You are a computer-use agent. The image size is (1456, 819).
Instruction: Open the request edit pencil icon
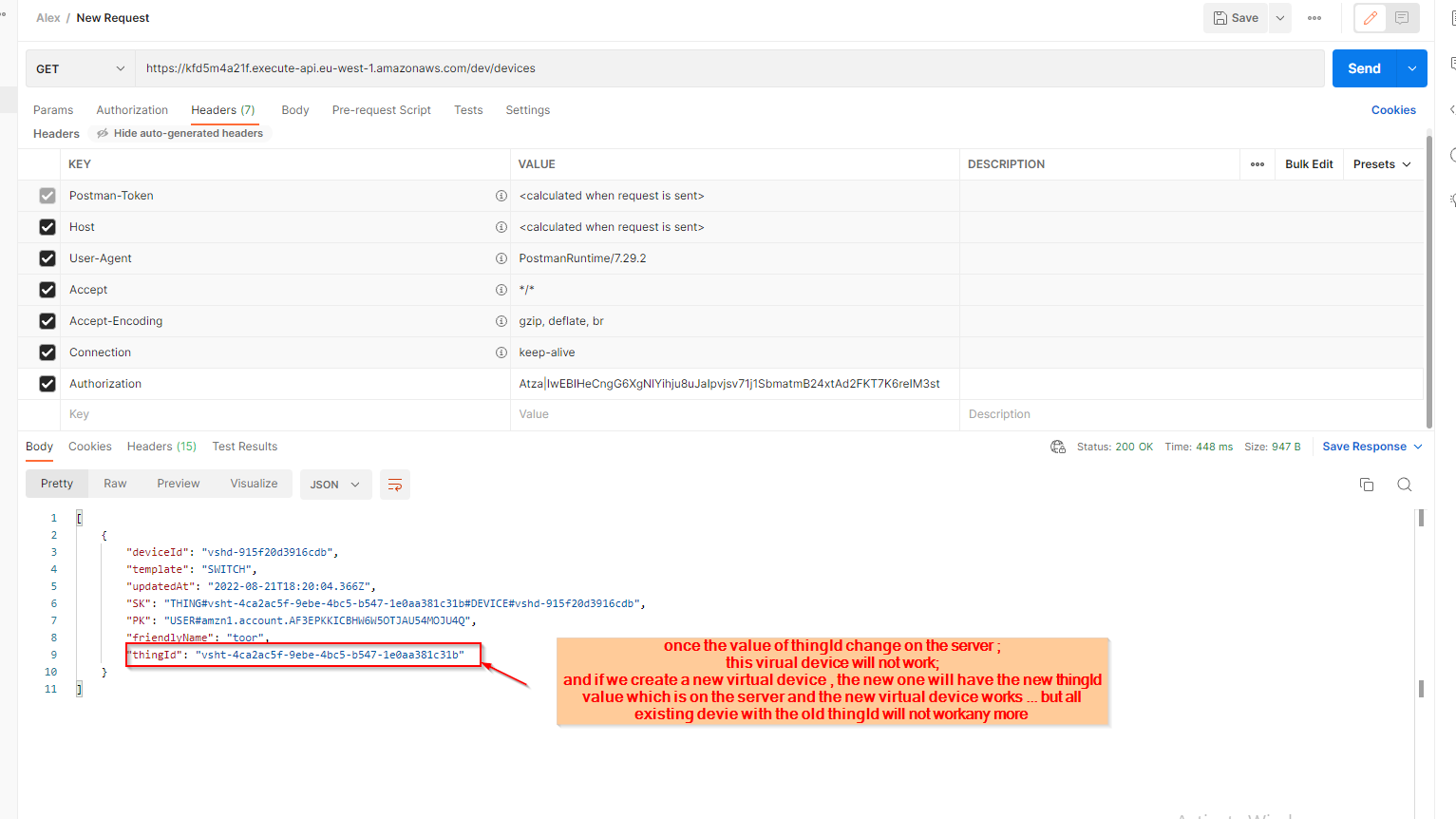coord(1370,17)
